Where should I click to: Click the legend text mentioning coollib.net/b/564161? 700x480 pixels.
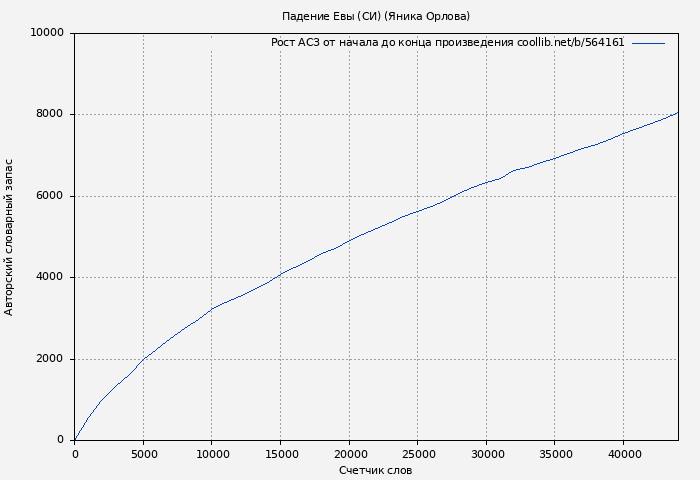[447, 43]
